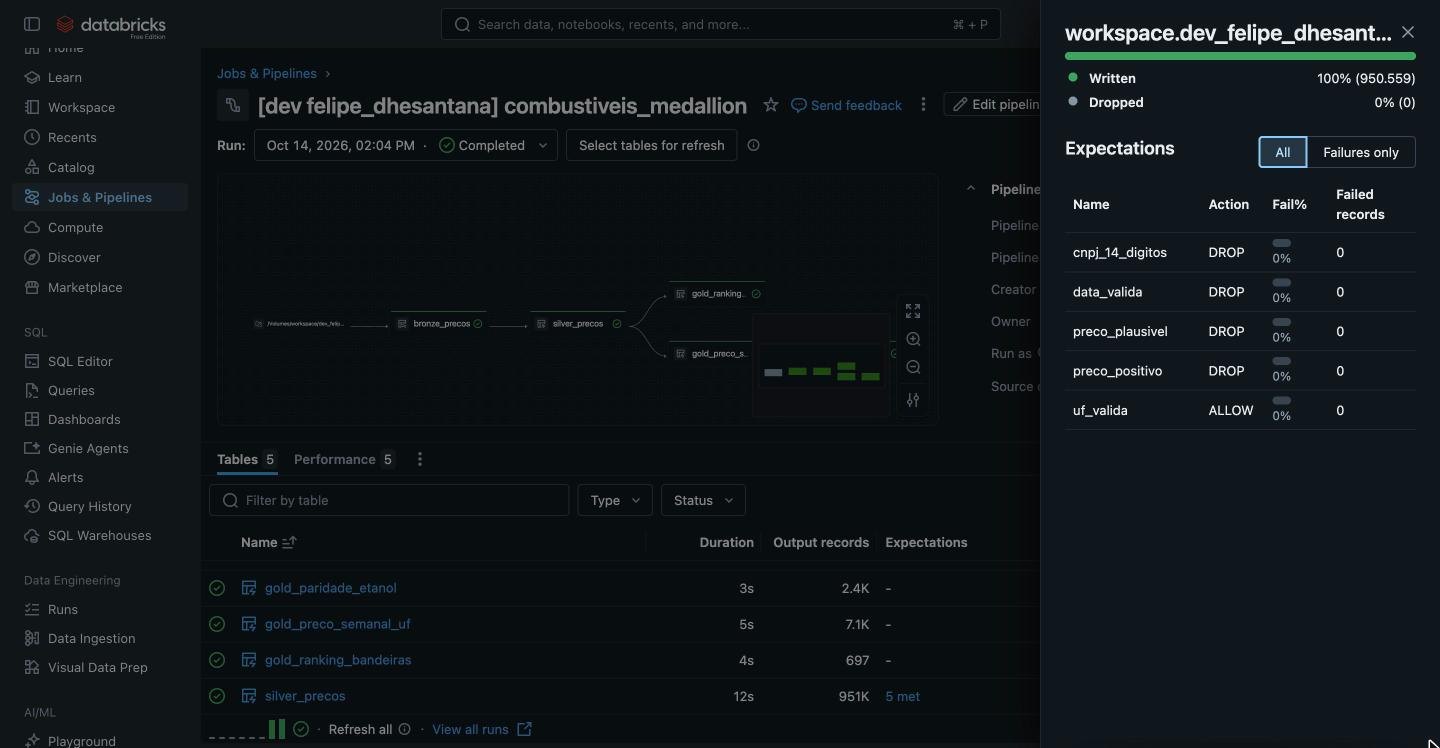The height and width of the screenshot is (748, 1440).
Task: Open the Type filter dropdown
Action: [x=615, y=500]
